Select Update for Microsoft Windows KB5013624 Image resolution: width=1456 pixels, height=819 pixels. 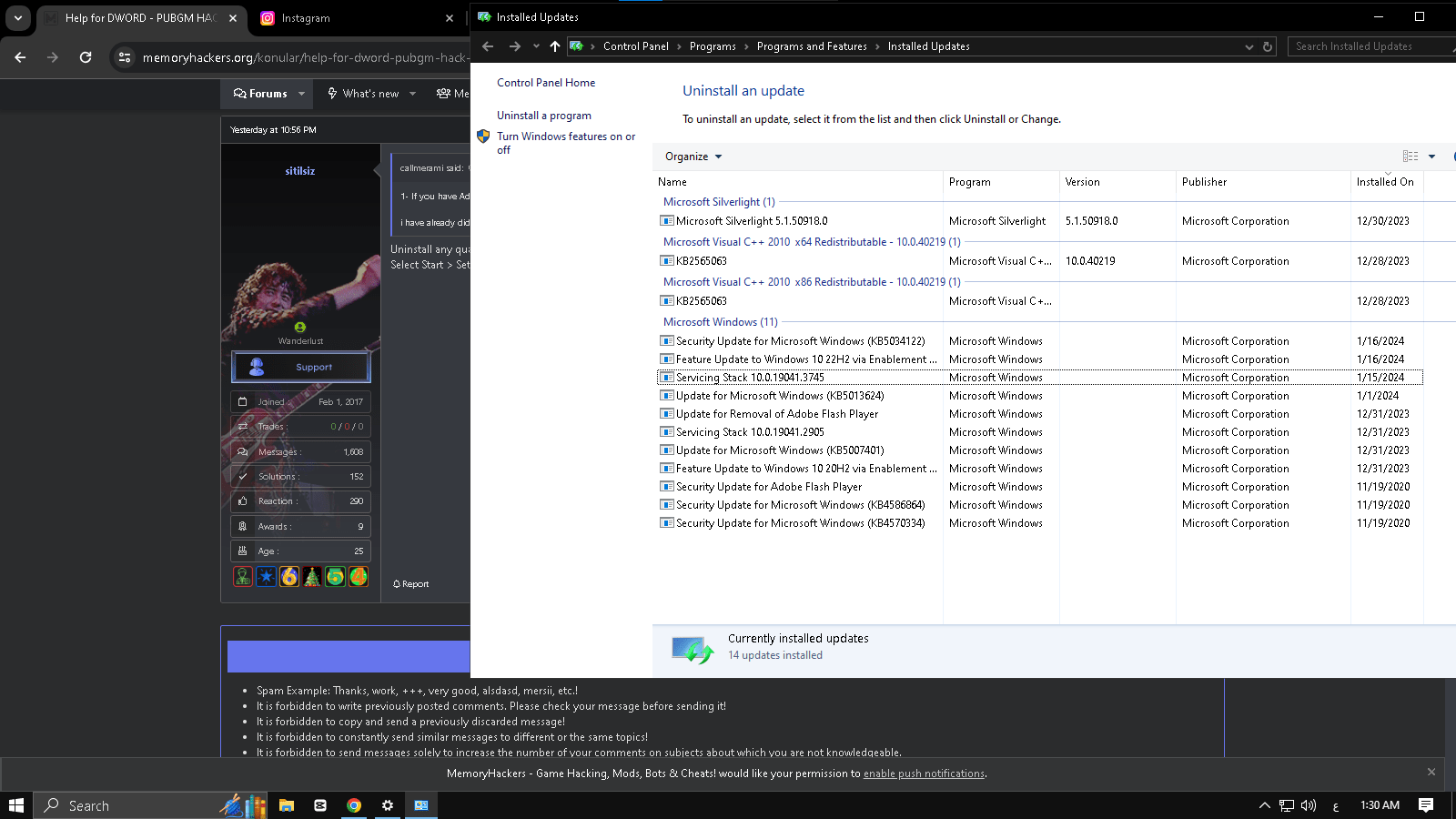pyautogui.click(x=1040, y=396)
